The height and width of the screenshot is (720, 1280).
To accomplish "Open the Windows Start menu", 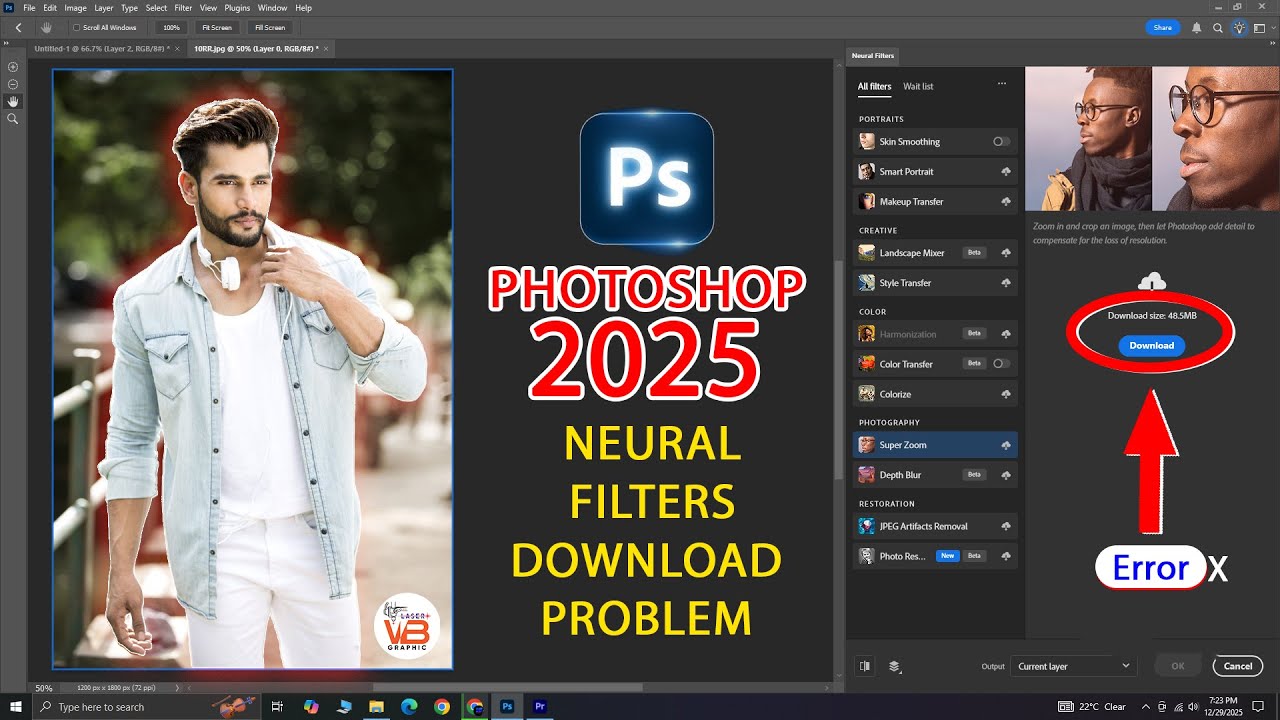I will pos(16,707).
